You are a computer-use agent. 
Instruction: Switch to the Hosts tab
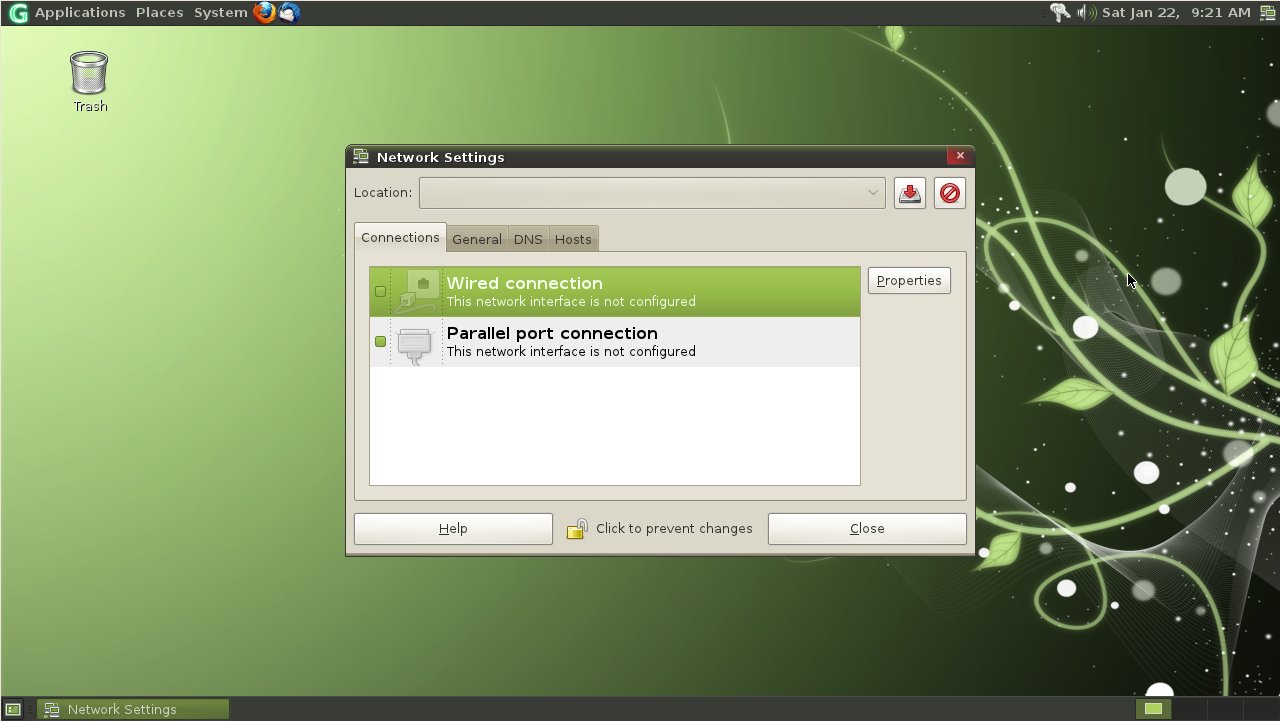point(573,240)
